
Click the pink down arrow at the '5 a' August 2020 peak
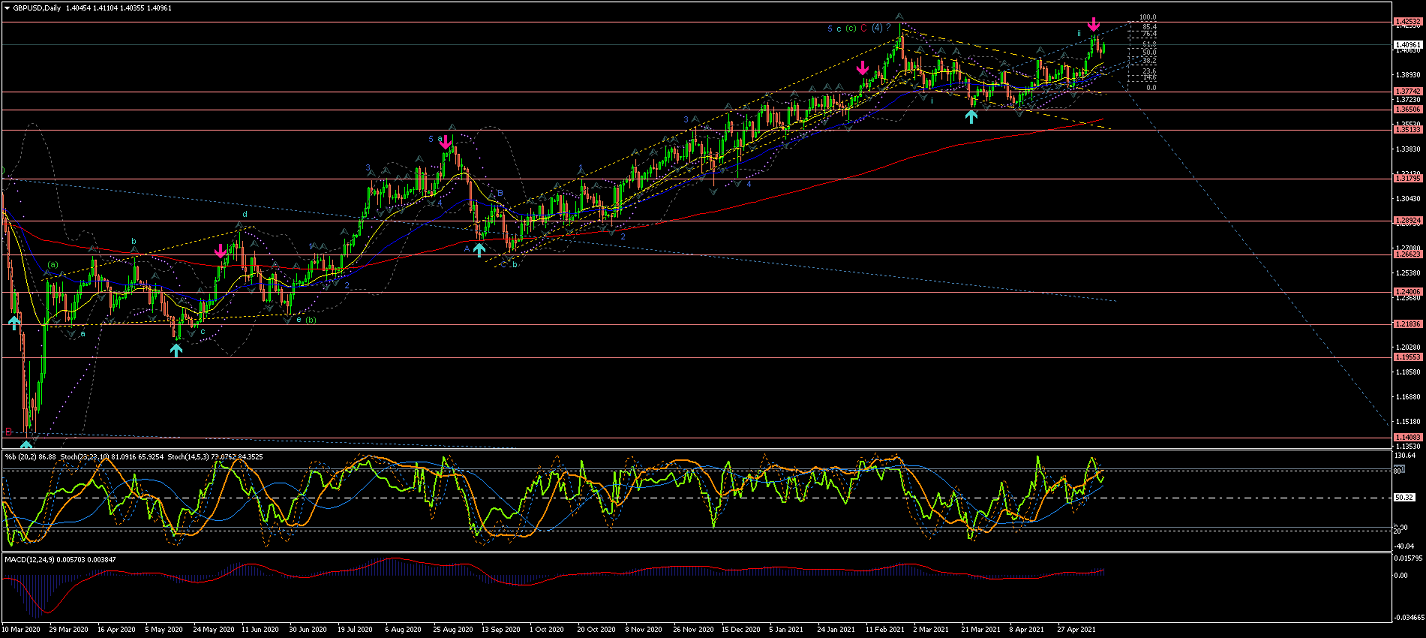pos(444,142)
